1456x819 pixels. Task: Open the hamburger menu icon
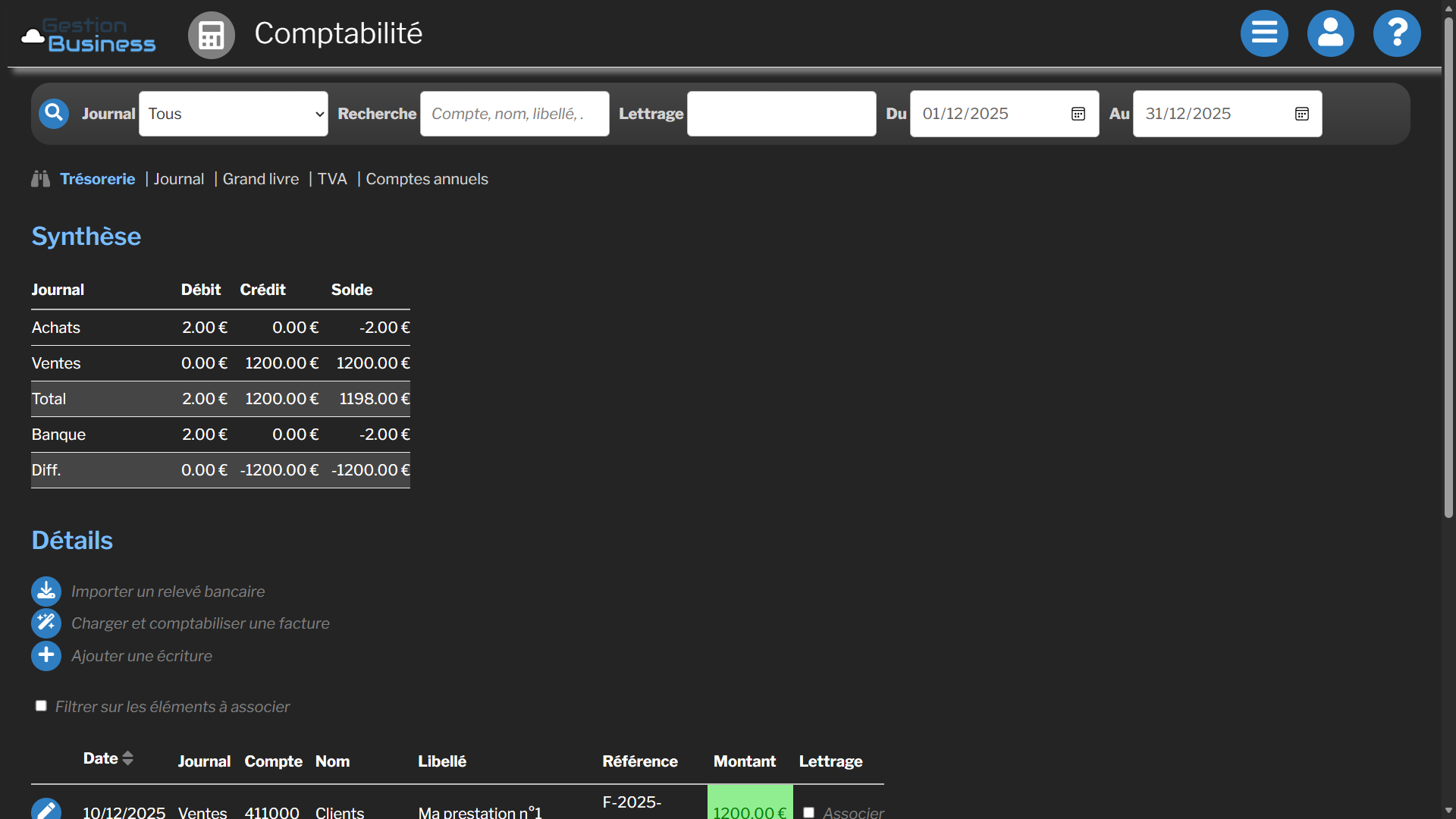click(1264, 33)
